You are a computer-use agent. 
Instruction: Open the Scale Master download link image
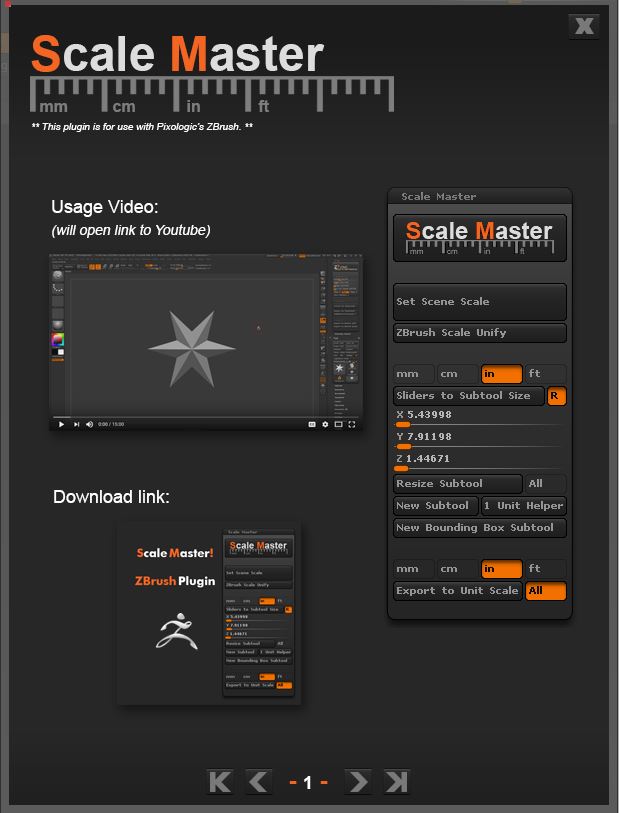tap(208, 614)
